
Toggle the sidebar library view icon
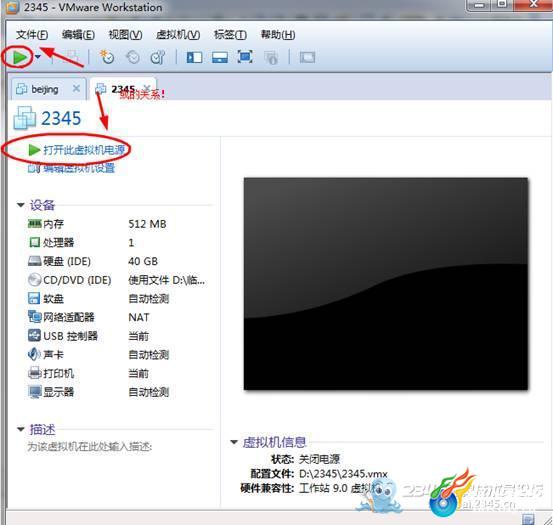[x=194, y=57]
